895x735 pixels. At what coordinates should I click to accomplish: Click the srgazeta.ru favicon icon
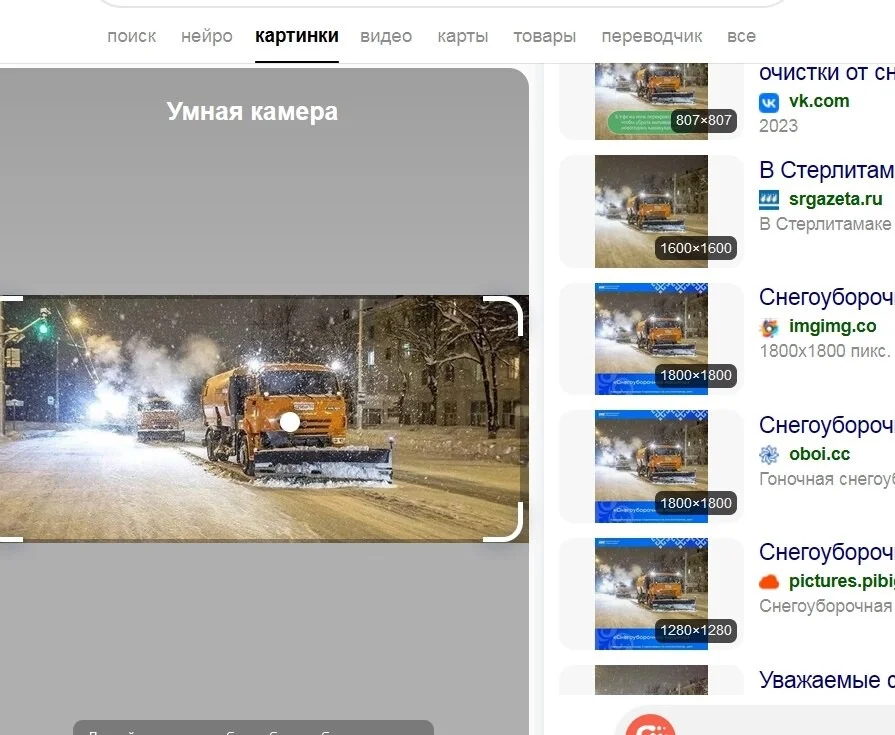coord(769,200)
